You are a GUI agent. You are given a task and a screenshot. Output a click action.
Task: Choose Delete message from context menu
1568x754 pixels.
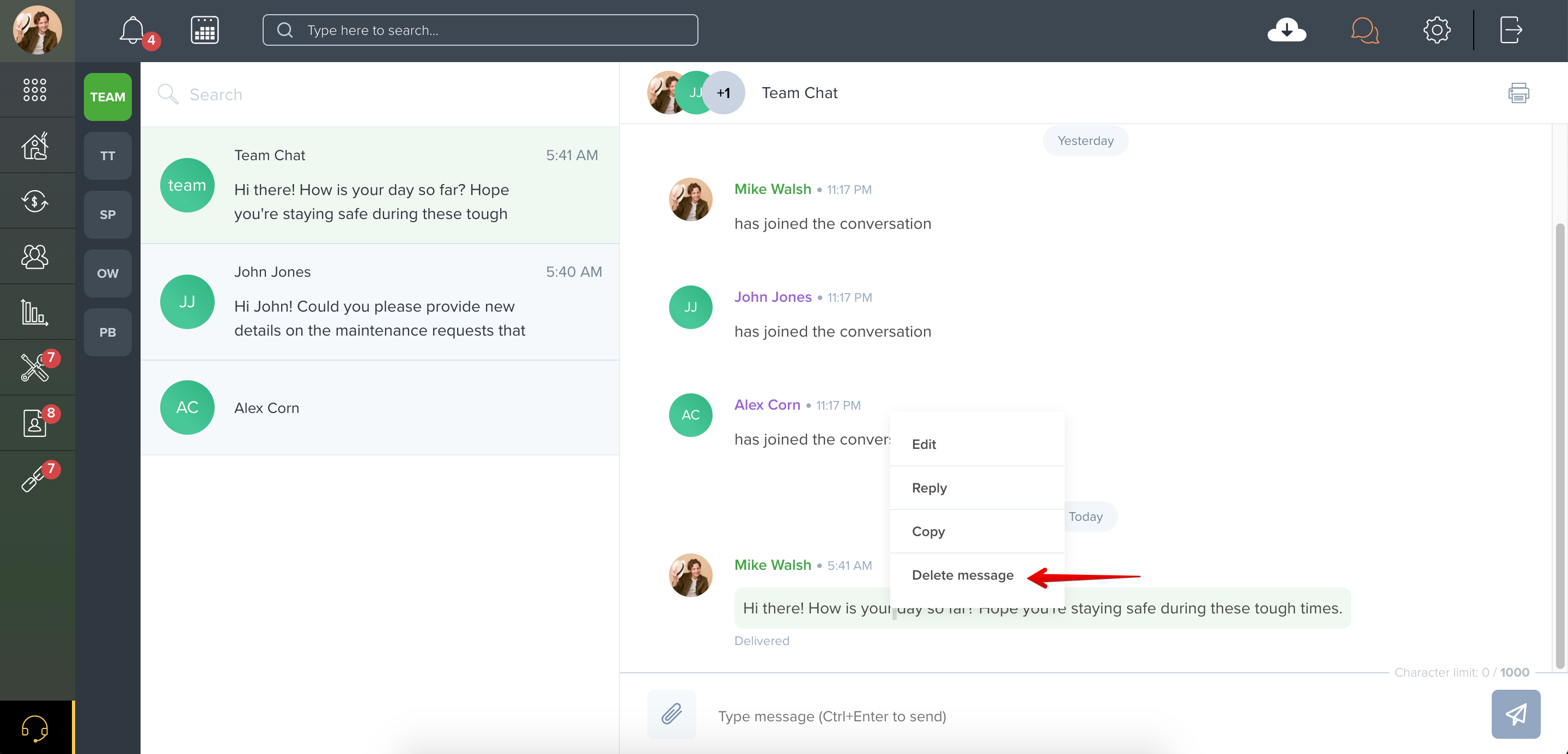point(977,575)
